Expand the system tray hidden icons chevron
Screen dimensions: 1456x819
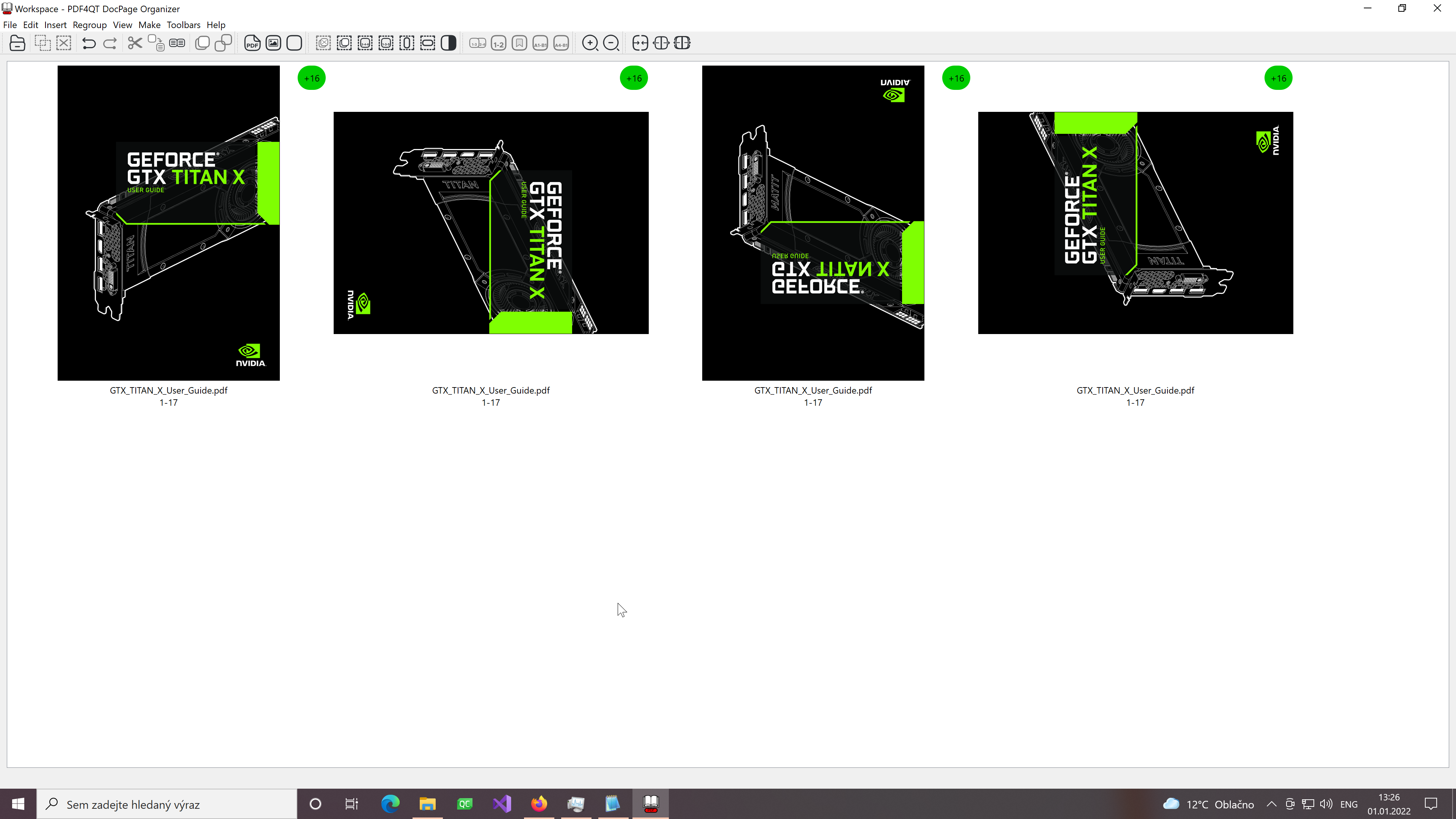1272,804
